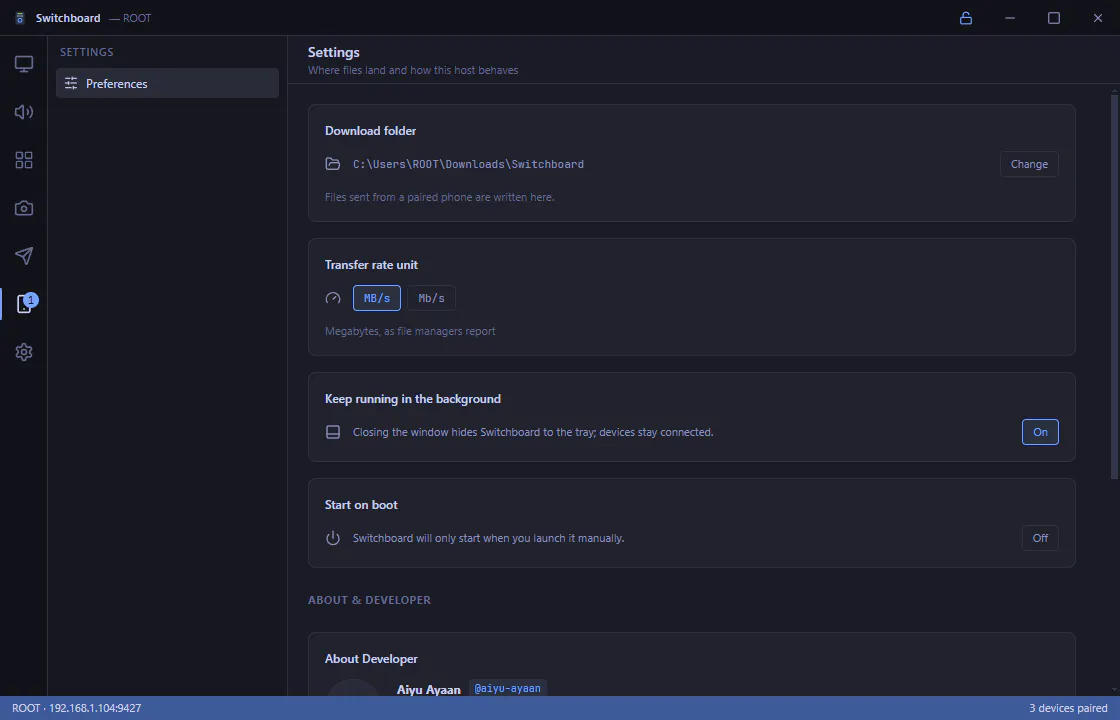Minimize the Switchboard window

pyautogui.click(x=1010, y=18)
